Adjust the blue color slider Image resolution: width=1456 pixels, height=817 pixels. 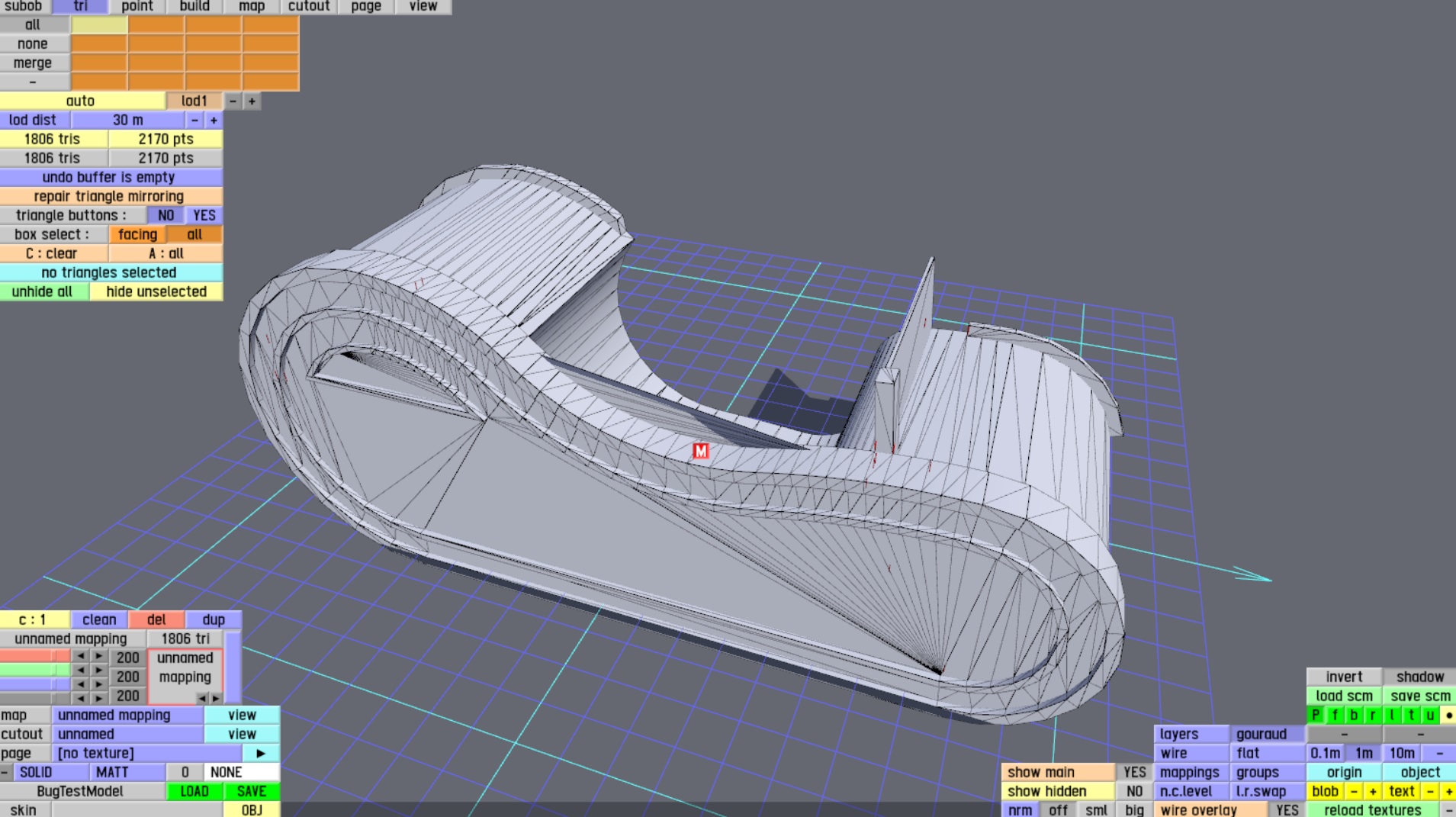(x=35, y=684)
